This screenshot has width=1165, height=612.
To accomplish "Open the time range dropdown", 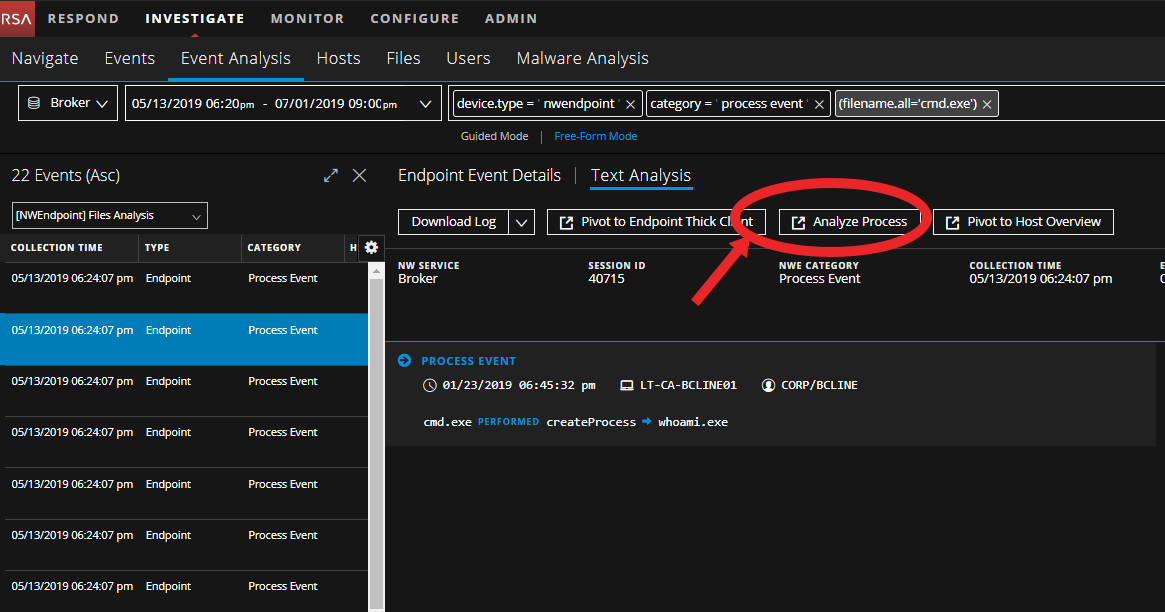I will 282,103.
